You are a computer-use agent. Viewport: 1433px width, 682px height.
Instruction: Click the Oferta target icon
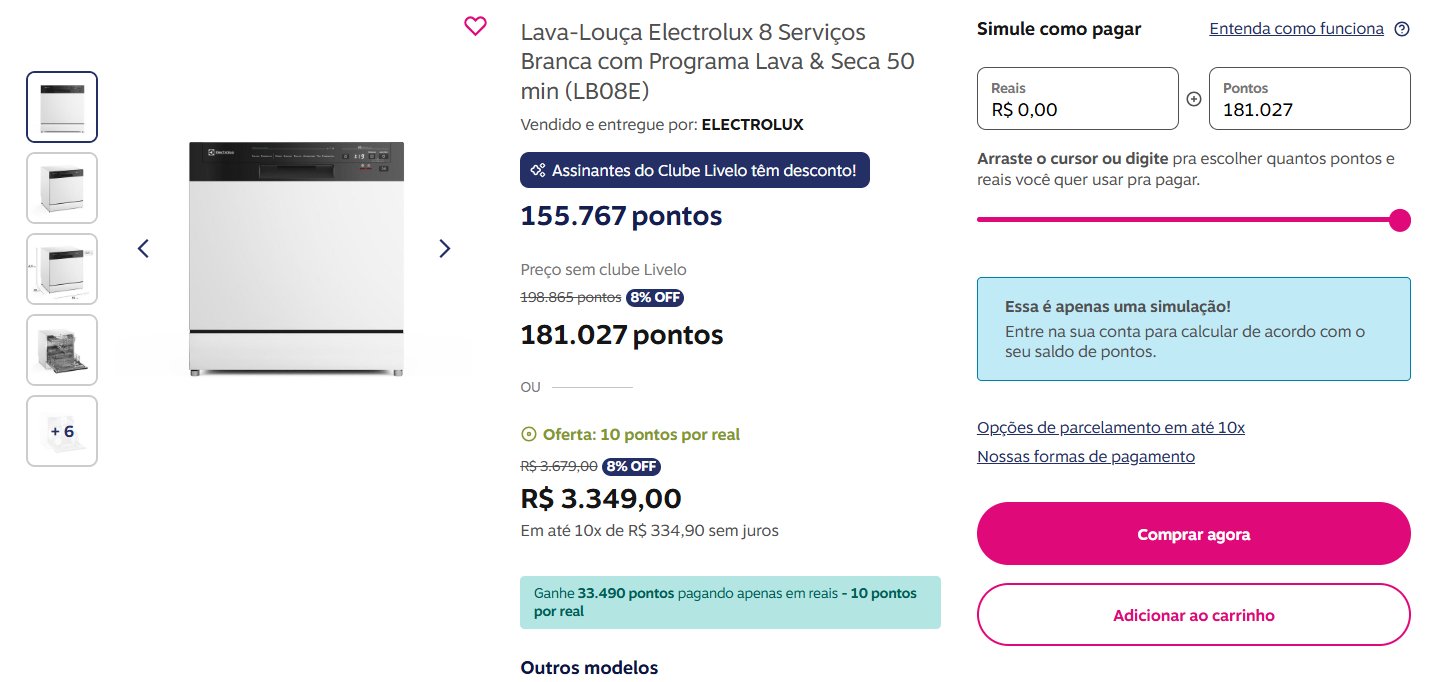[x=529, y=434]
